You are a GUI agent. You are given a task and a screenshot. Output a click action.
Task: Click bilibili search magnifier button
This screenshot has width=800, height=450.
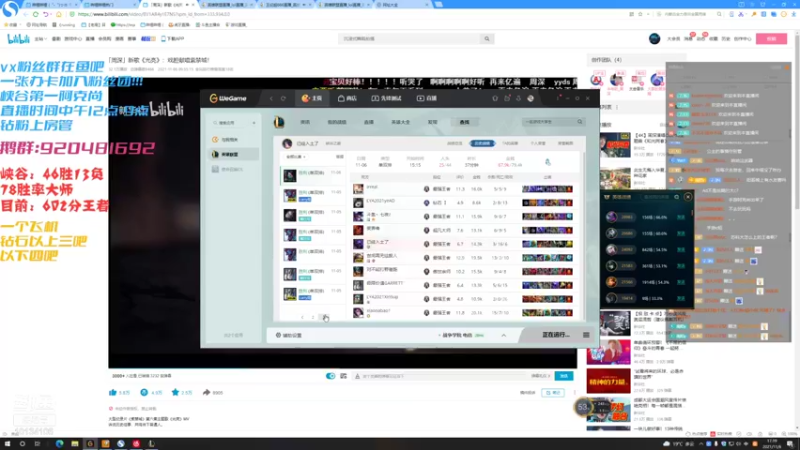[487, 39]
